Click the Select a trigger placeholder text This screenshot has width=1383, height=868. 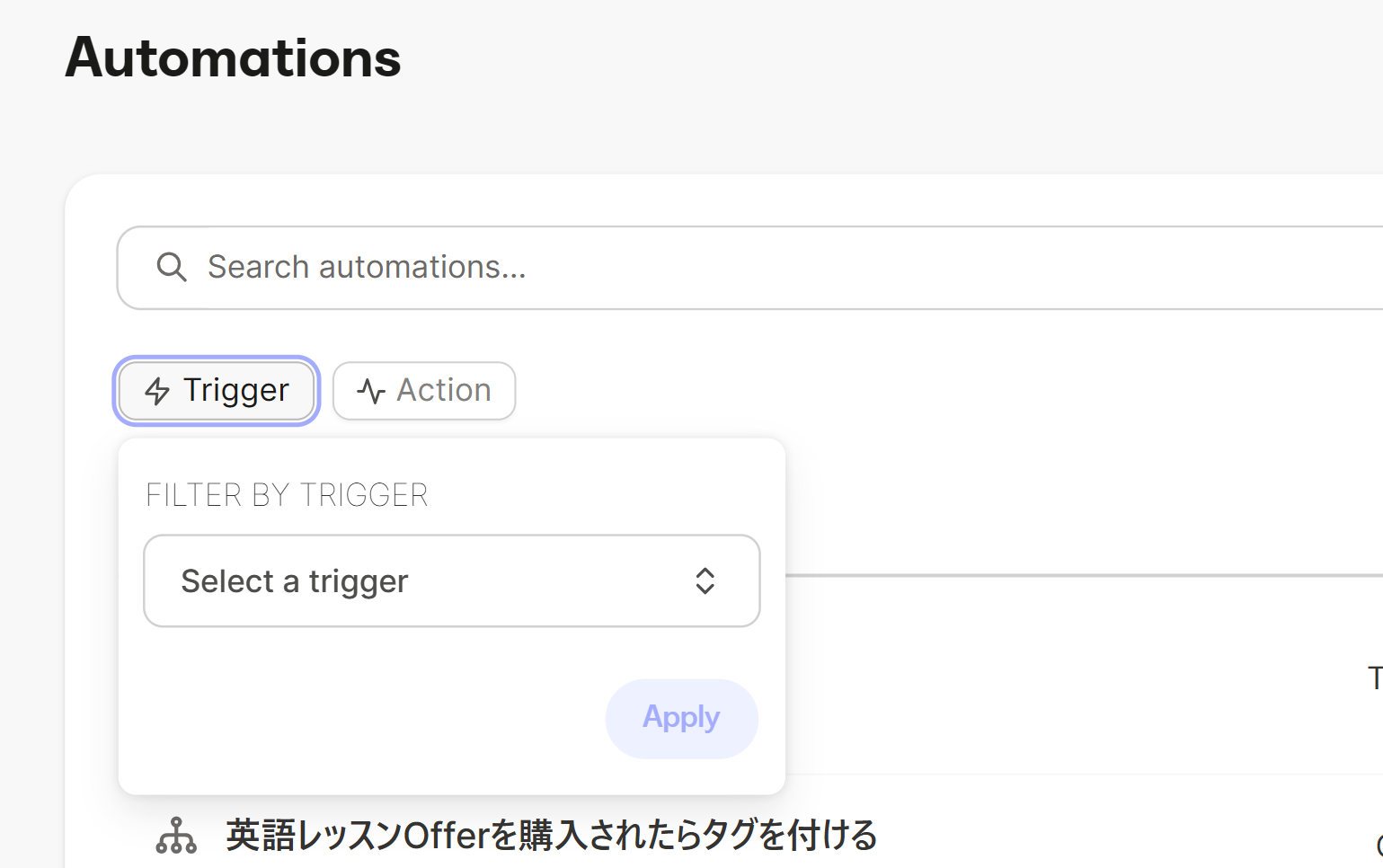tap(295, 581)
